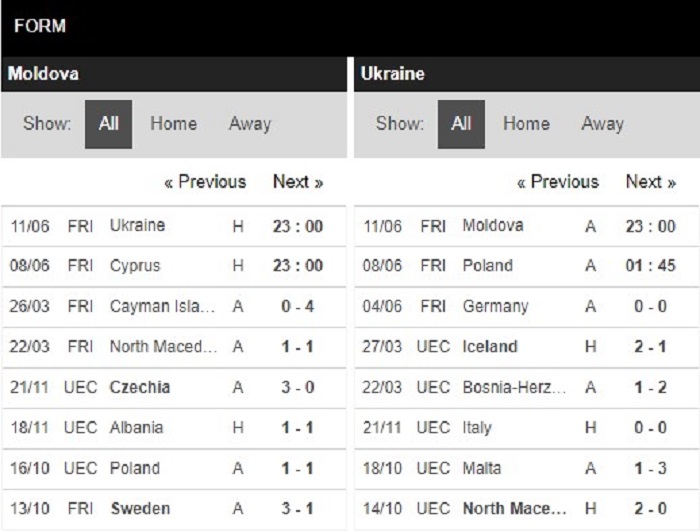Show Moldova Away matches only
The height and width of the screenshot is (532, 700).
coord(250,124)
